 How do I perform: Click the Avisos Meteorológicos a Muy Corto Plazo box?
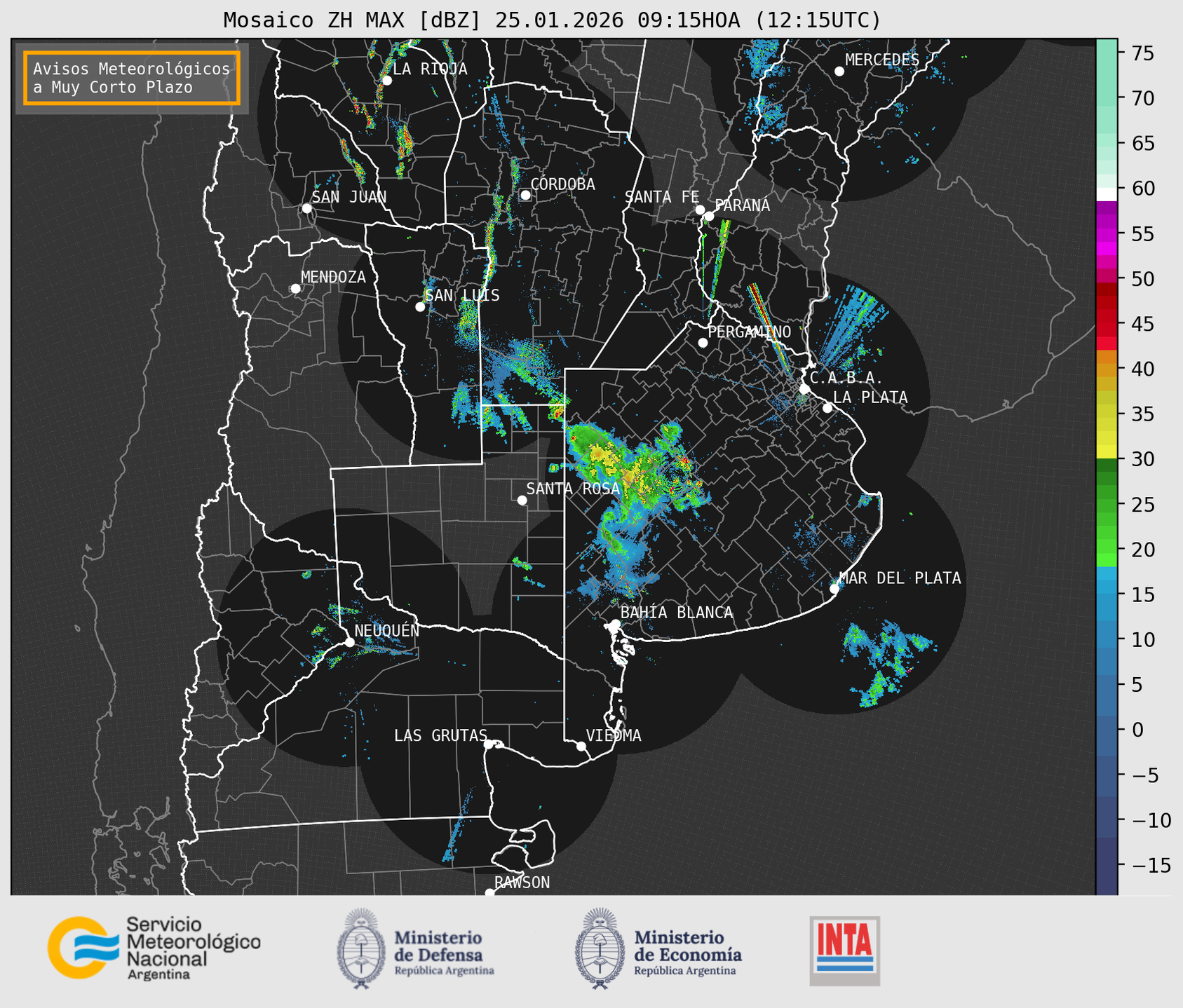[x=132, y=78]
